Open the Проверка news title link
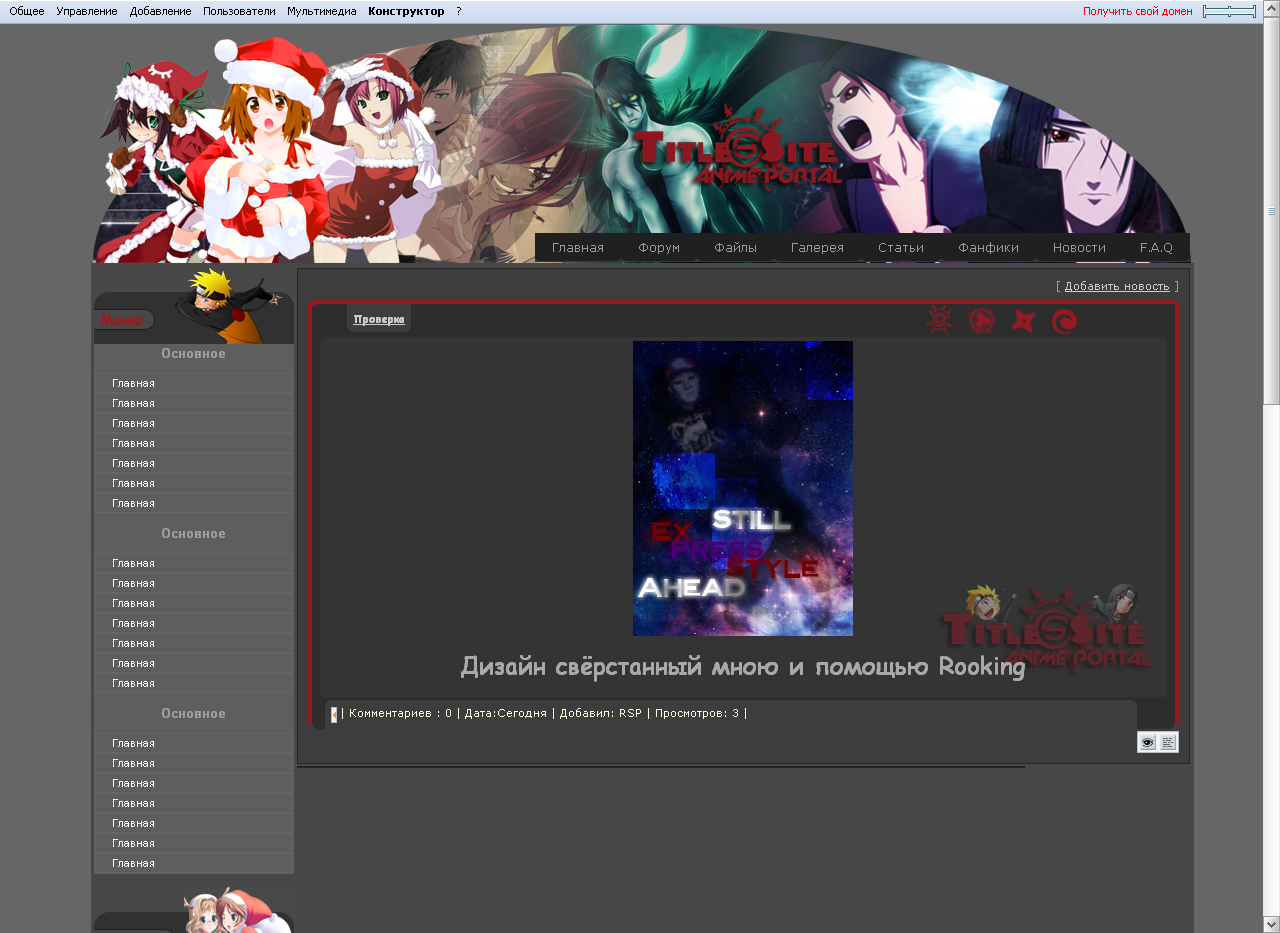The width and height of the screenshot is (1280, 933). (379, 319)
